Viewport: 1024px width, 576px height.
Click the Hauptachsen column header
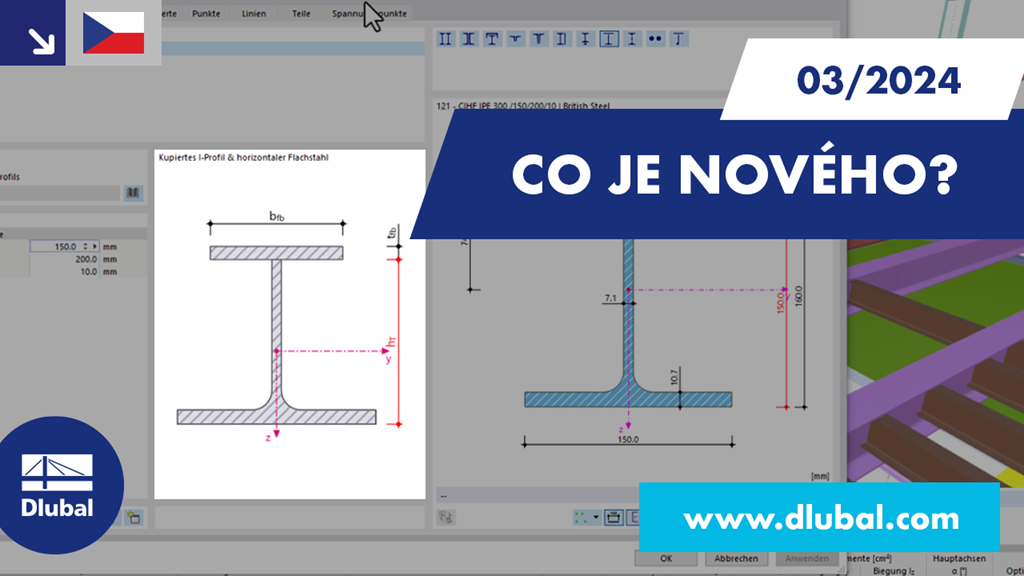click(x=959, y=558)
